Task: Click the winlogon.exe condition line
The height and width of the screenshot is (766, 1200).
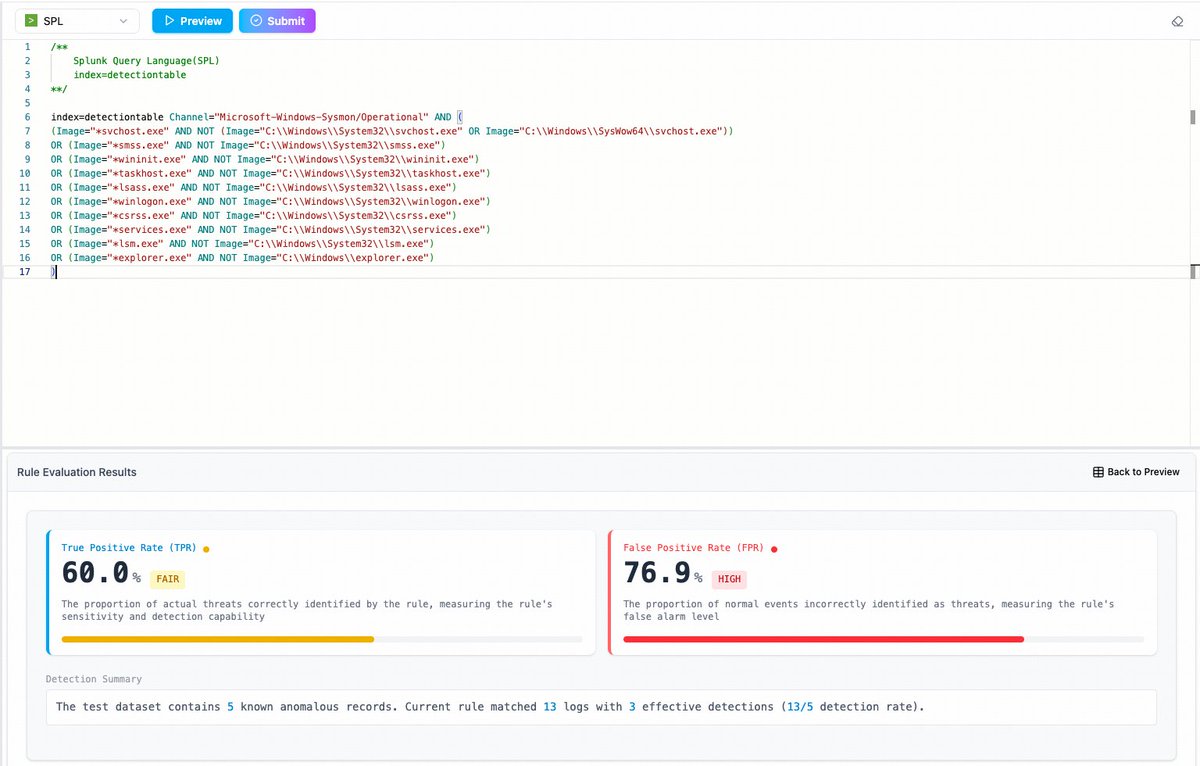Action: click(270, 201)
